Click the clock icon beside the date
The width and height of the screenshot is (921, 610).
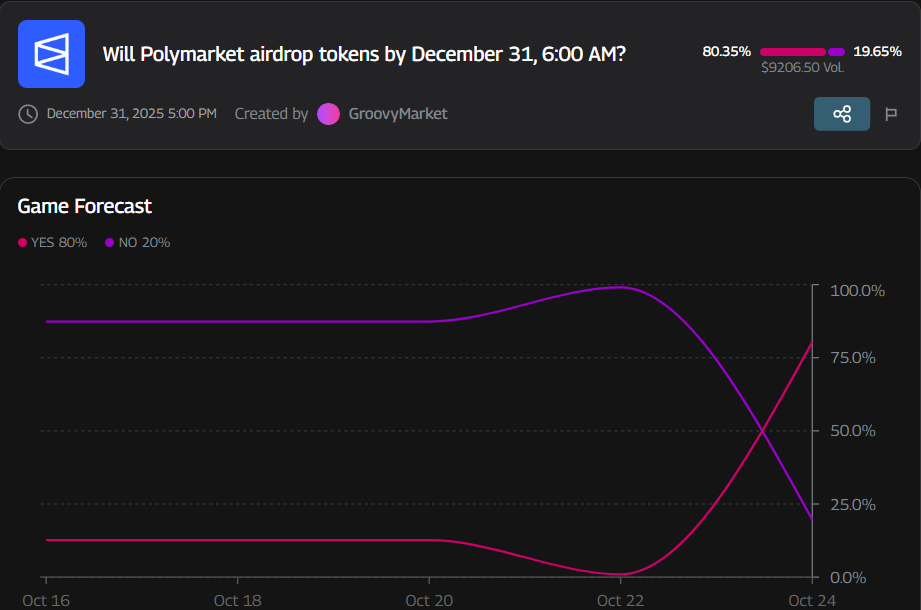(28, 114)
